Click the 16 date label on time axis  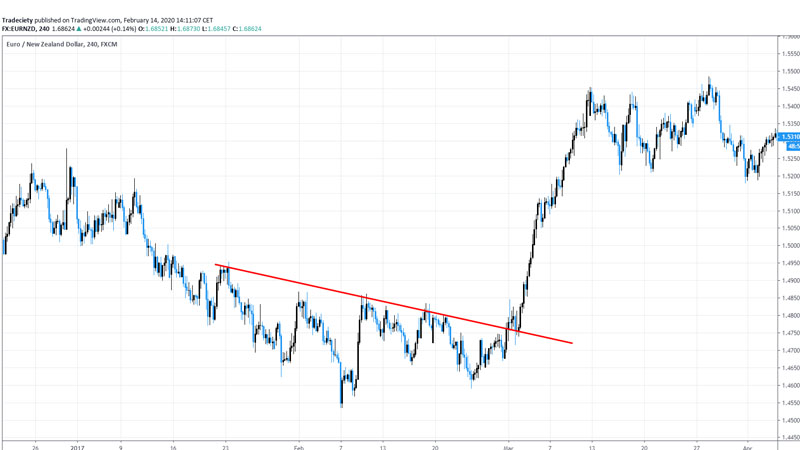(x=173, y=447)
